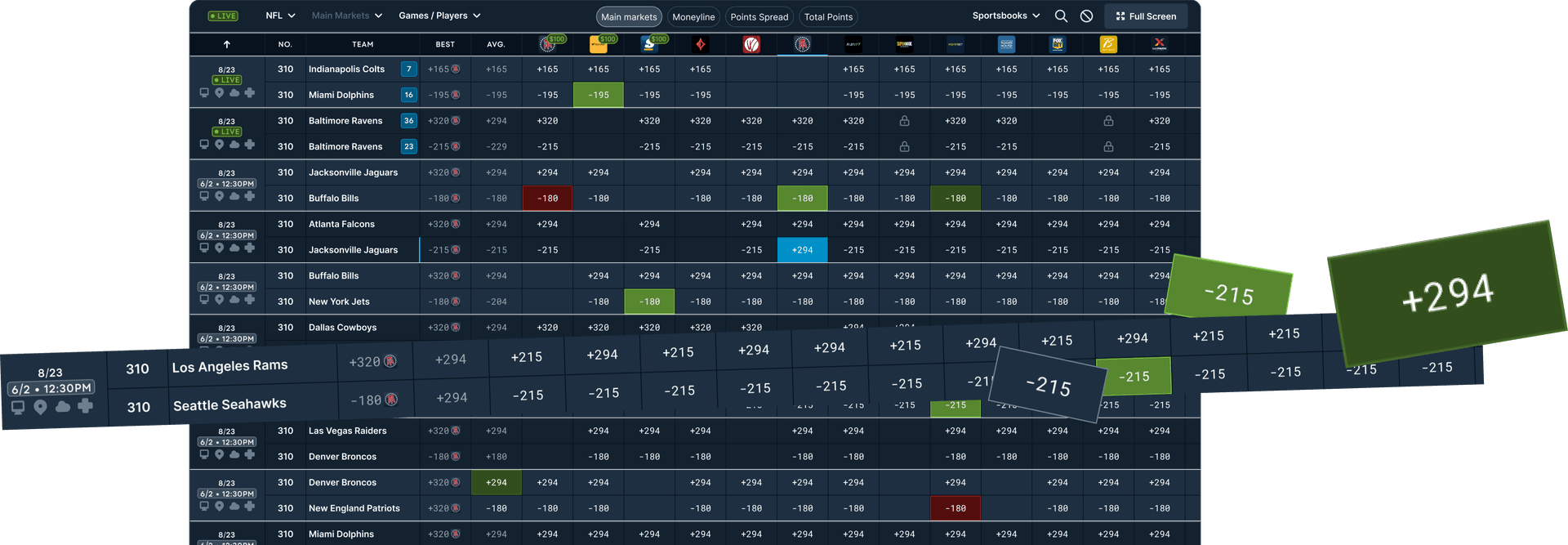The image size is (1568, 545).
Task: Select the SuperBook sportsbook logo
Action: coord(904,44)
